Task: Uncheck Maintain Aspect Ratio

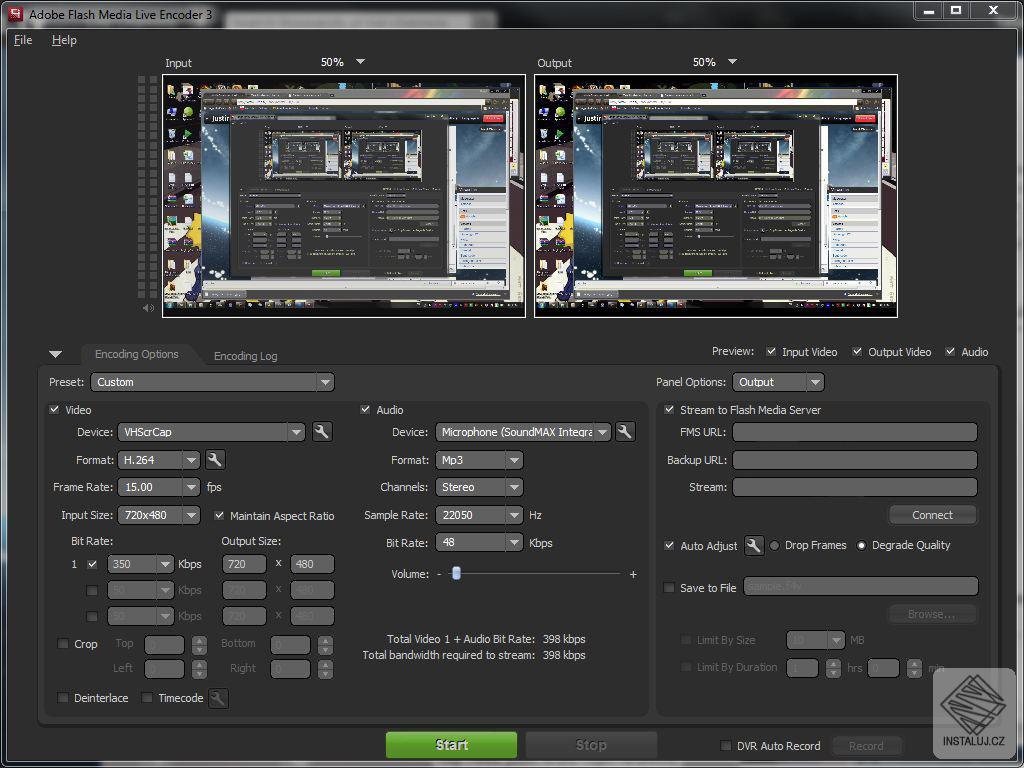Action: click(x=219, y=515)
